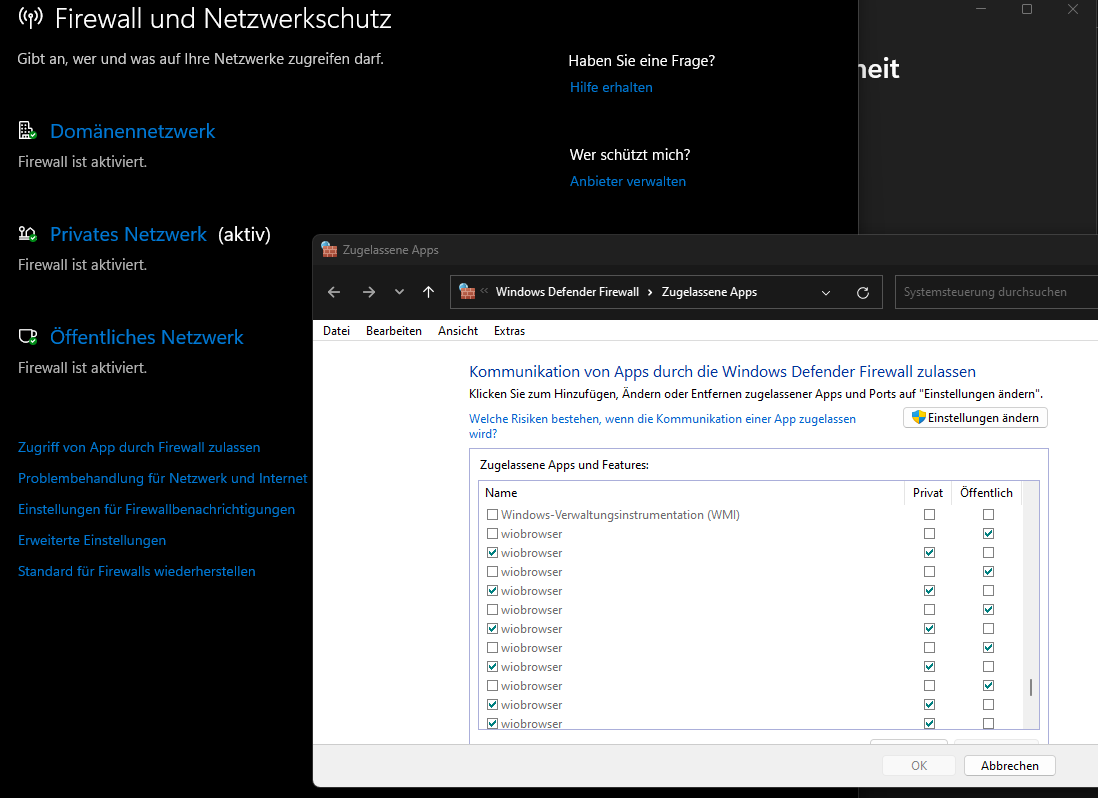1098x798 pixels.
Task: Click the firewall icon in address bar
Action: (x=467, y=292)
